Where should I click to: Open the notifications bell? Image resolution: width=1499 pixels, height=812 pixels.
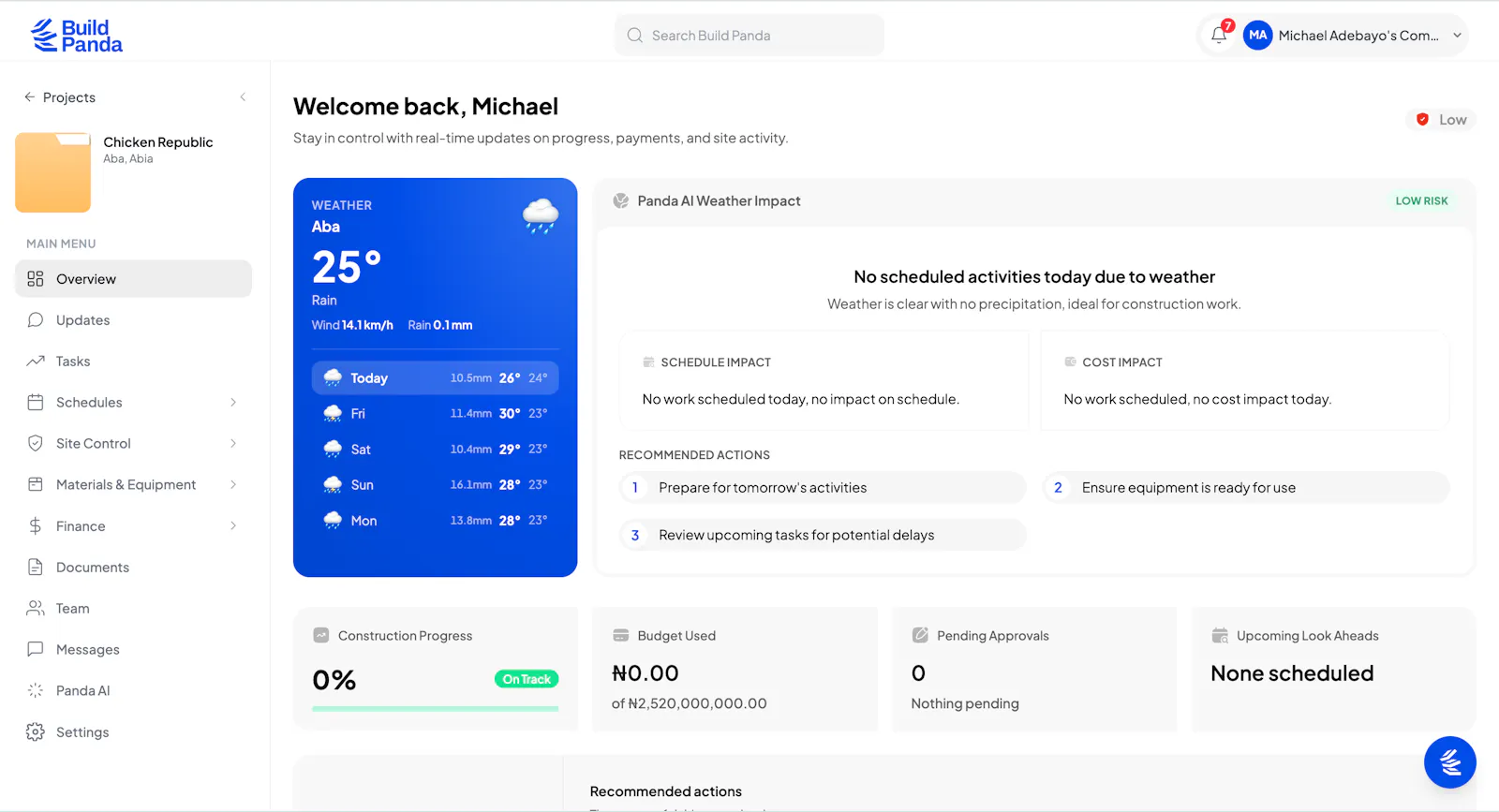click(x=1219, y=36)
